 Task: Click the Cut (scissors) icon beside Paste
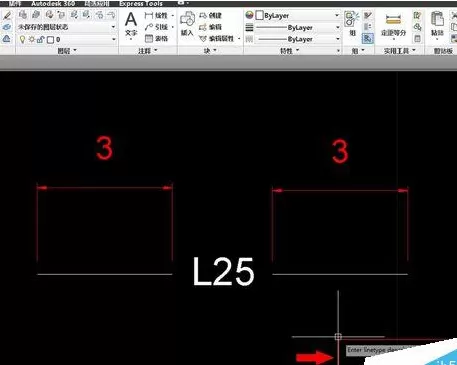[454, 15]
